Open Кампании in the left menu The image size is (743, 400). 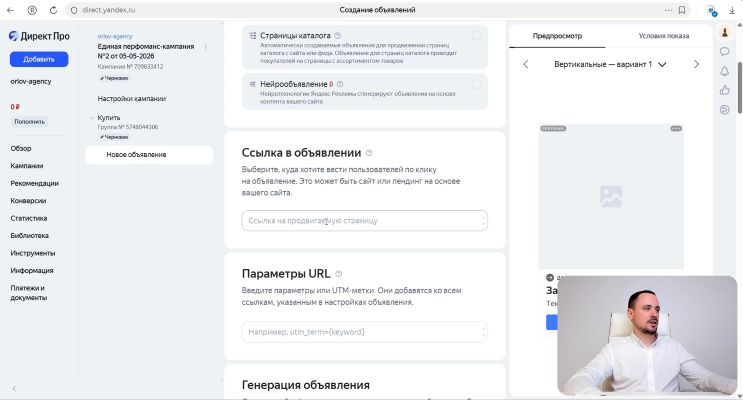[x=27, y=166]
